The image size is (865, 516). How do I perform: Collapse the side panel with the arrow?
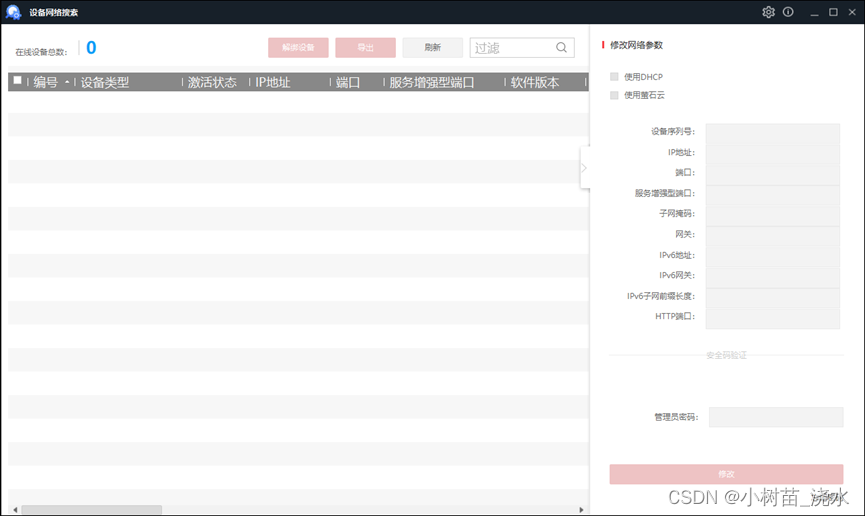pos(584,168)
